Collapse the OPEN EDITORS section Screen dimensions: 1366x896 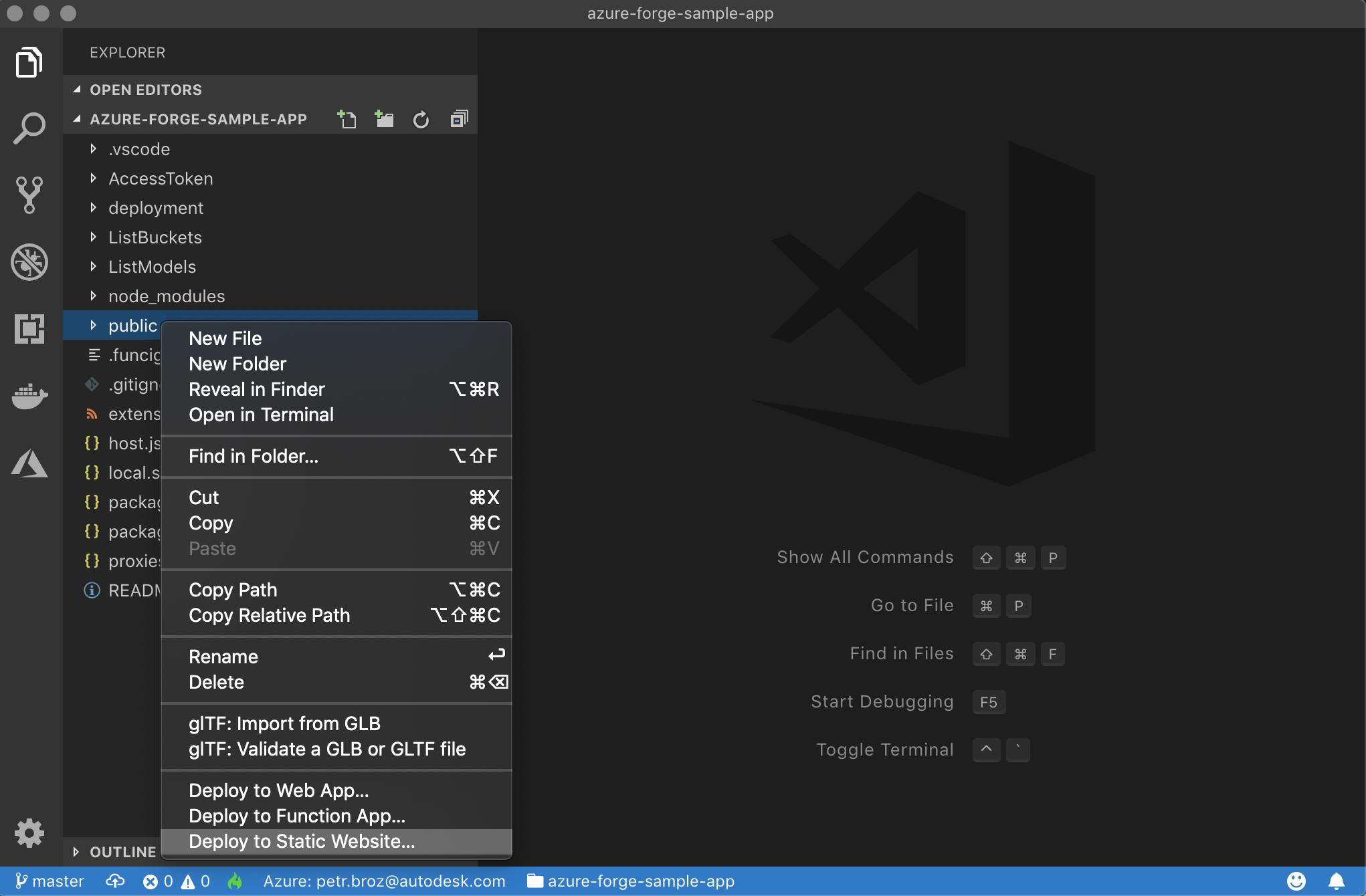(270, 90)
